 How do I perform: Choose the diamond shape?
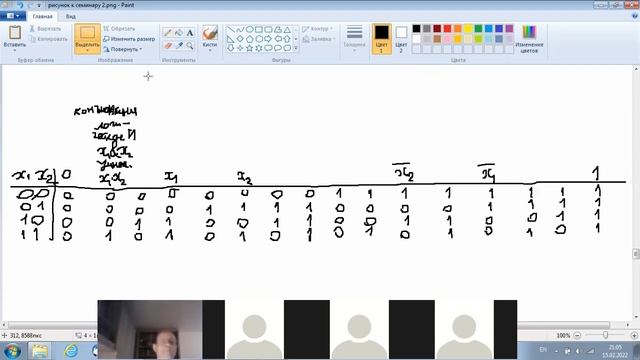point(240,39)
